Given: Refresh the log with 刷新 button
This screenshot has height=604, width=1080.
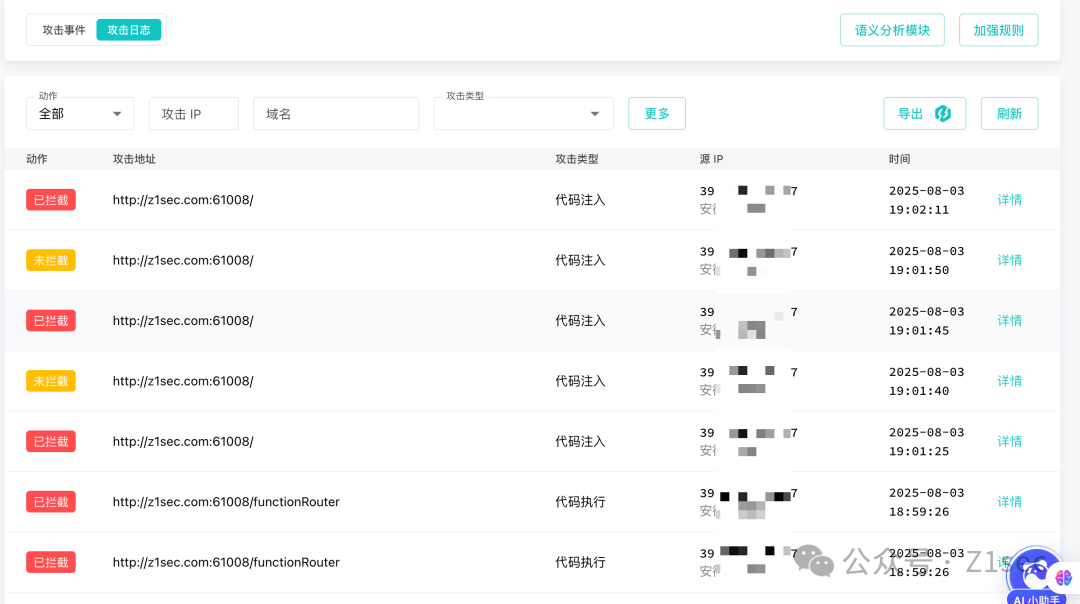Looking at the screenshot, I should [1009, 114].
